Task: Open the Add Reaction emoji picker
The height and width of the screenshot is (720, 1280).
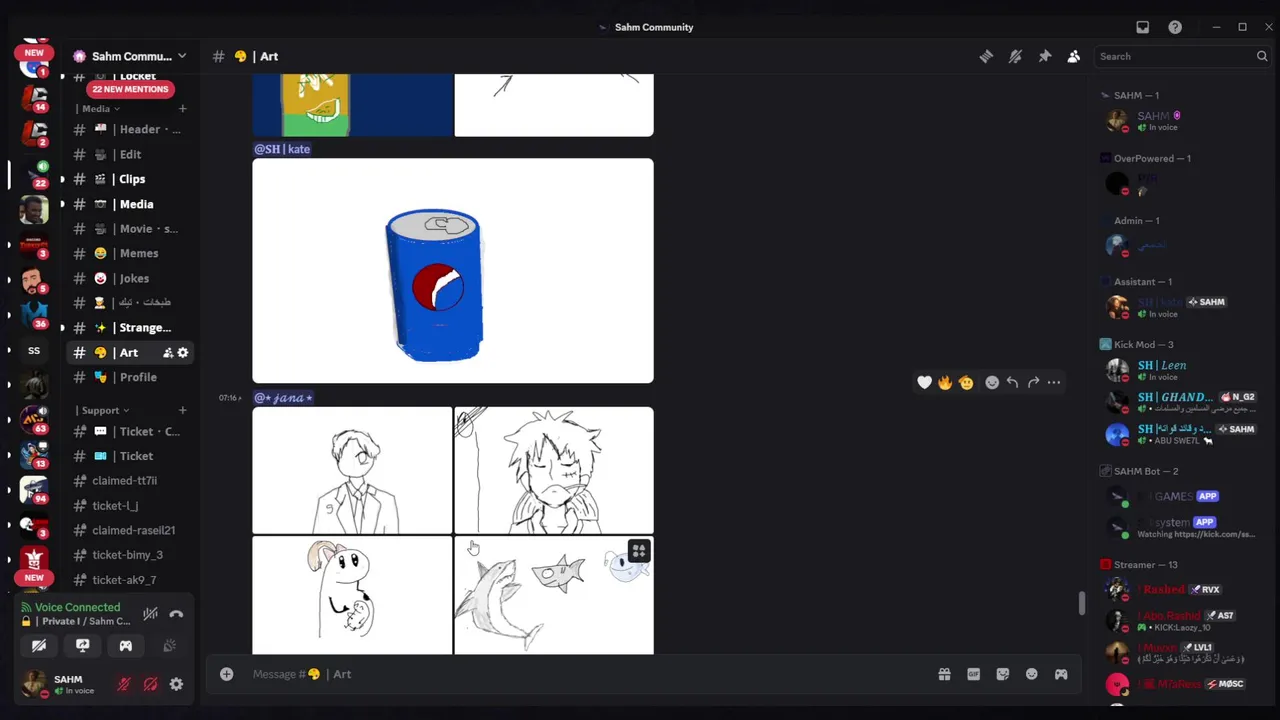Action: pos(992,382)
